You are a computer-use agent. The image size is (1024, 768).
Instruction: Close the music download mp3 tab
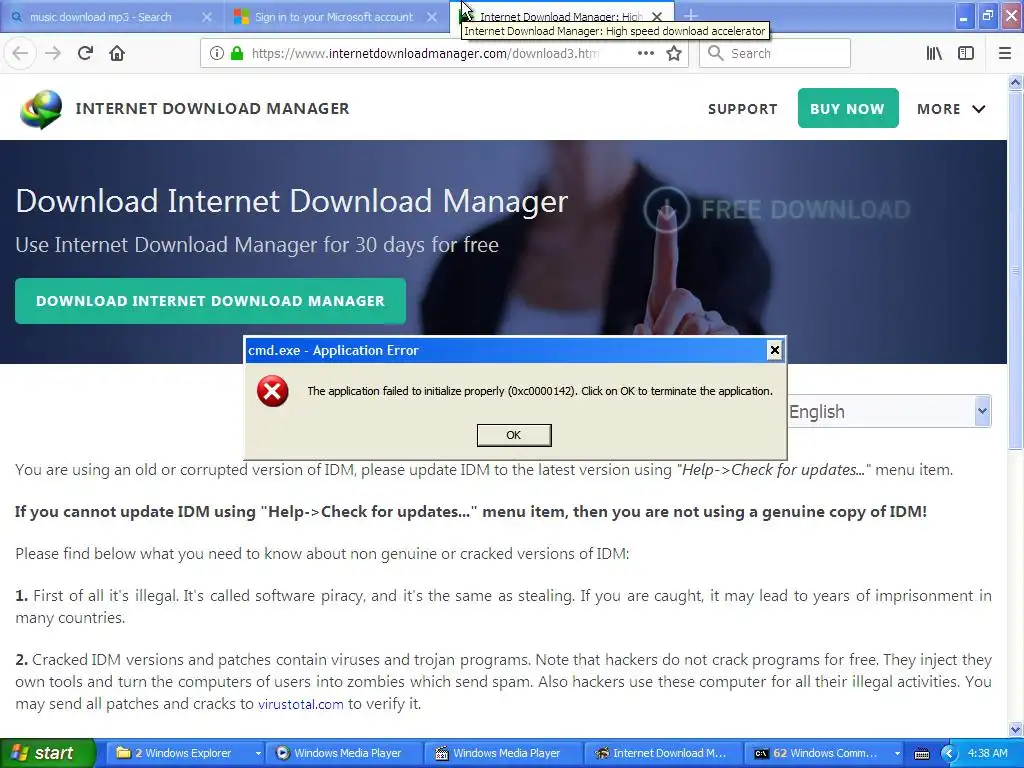pos(206,17)
